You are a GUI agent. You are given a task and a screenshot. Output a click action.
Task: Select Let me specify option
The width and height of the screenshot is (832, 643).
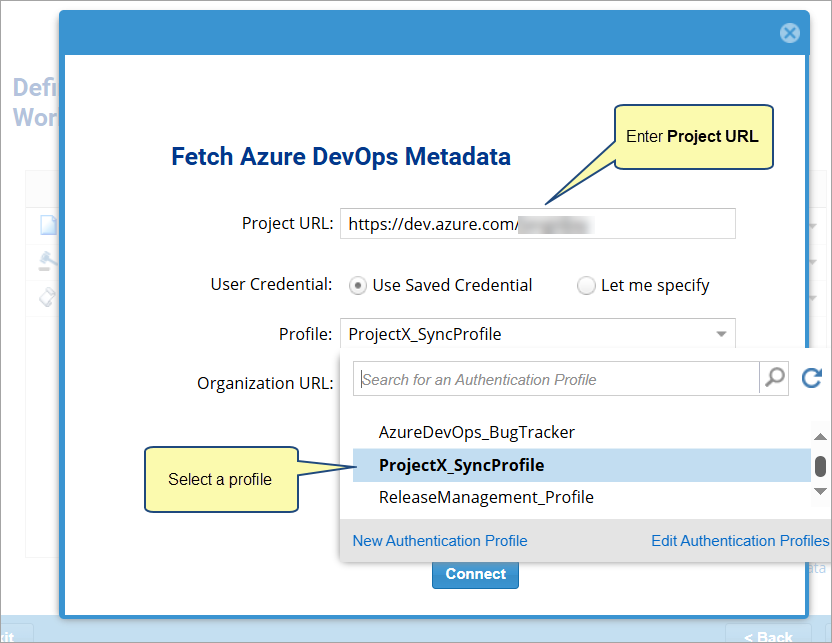pos(586,286)
